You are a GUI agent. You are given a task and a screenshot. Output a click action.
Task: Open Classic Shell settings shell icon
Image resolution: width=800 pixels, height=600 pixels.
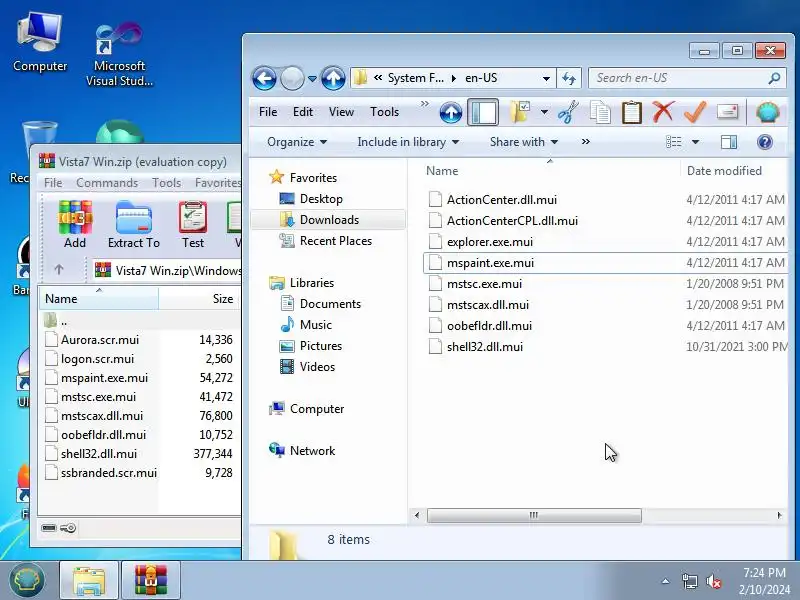click(x=767, y=112)
